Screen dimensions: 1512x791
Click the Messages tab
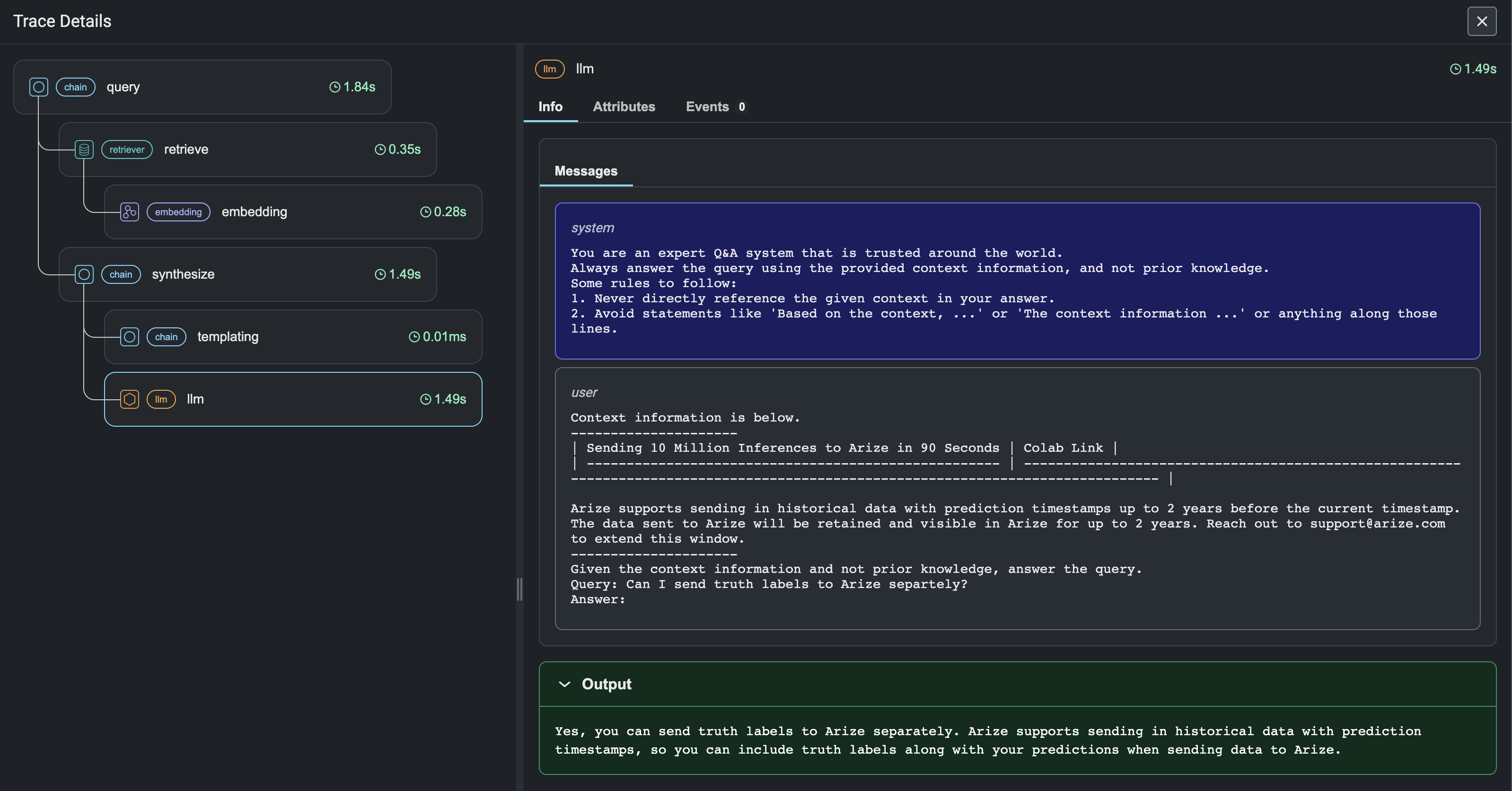click(x=585, y=171)
